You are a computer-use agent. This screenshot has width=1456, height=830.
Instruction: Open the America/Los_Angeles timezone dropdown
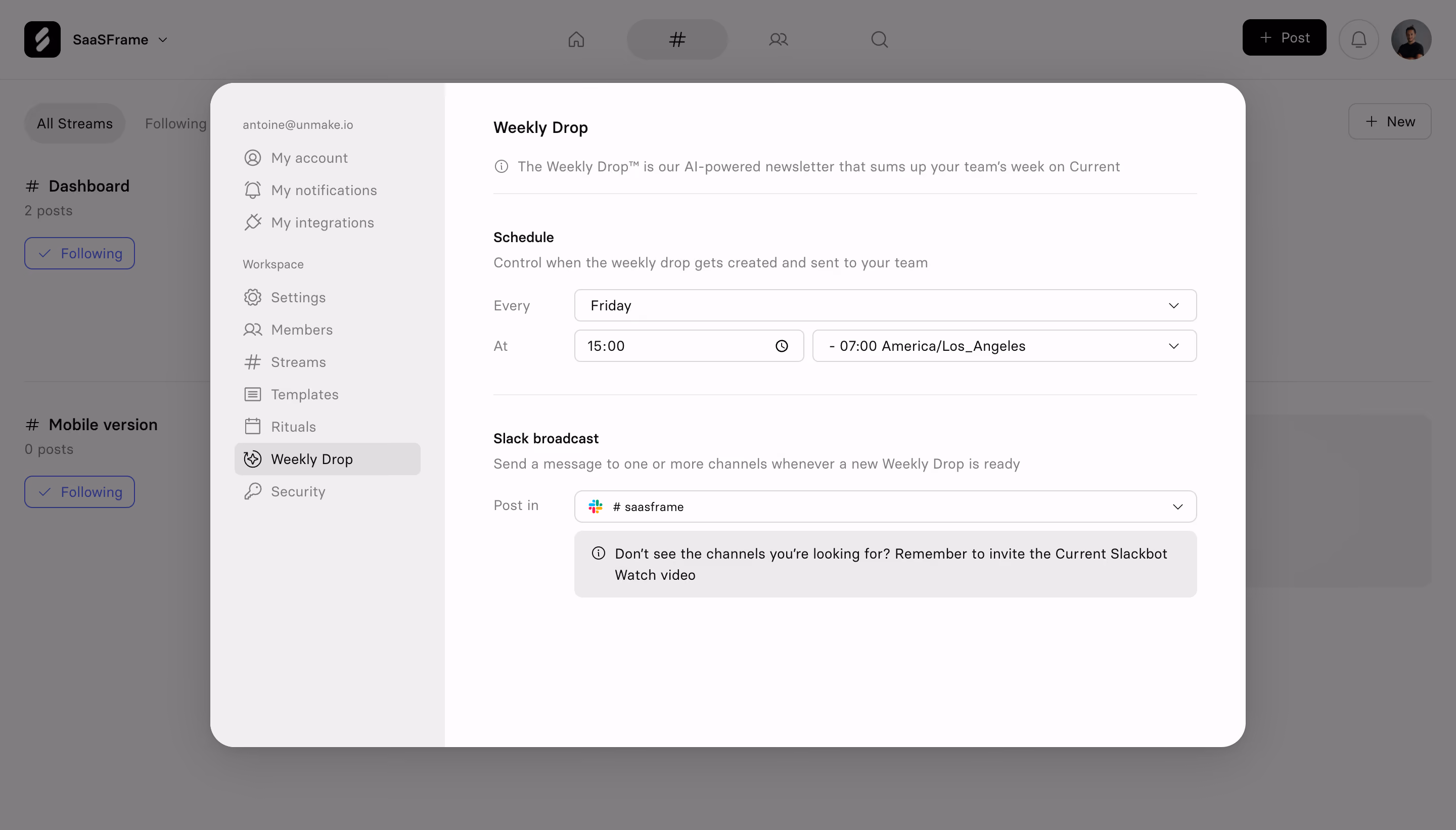(1004, 346)
